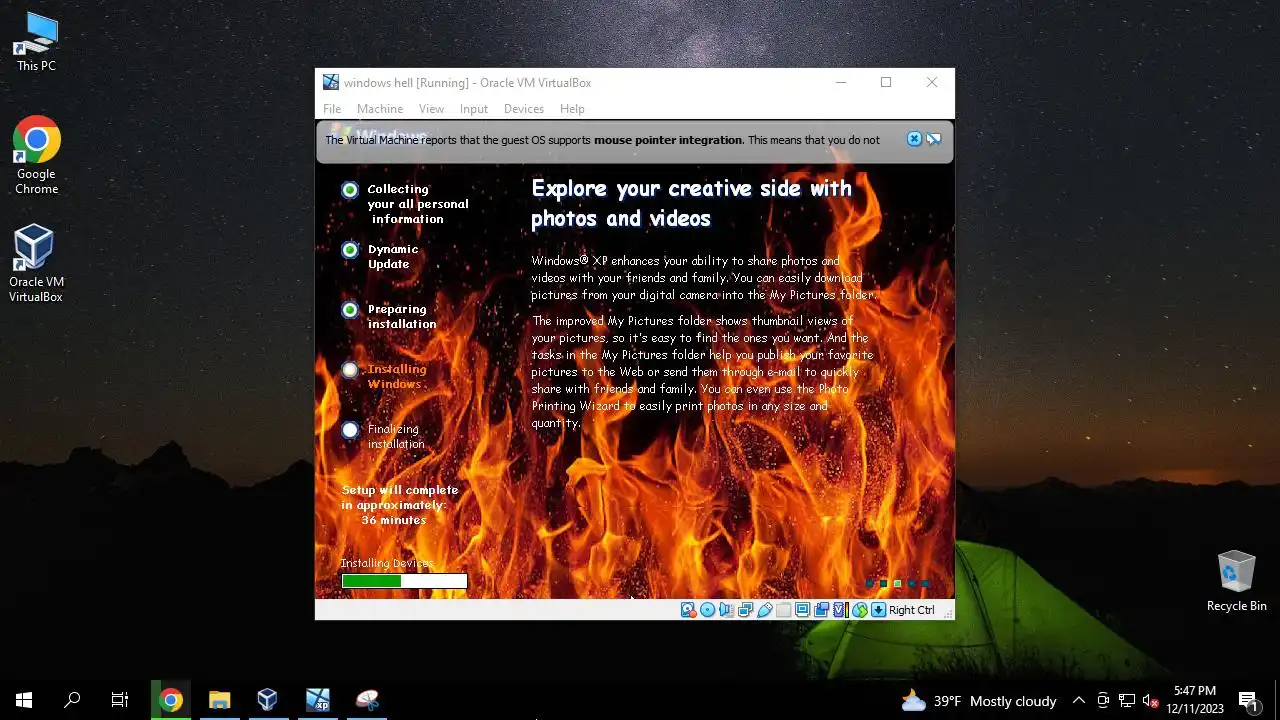Click the 'Installing Devices...' label

point(388,563)
